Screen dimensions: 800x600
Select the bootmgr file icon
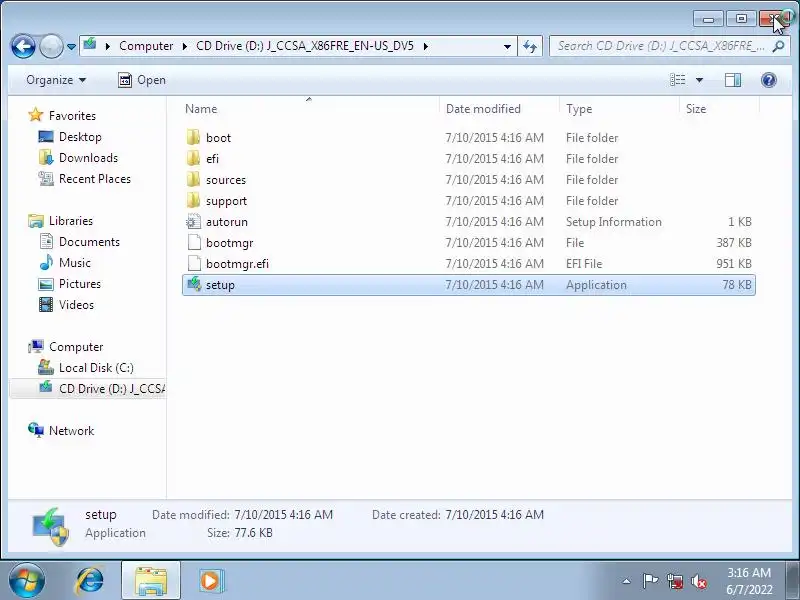(194, 242)
